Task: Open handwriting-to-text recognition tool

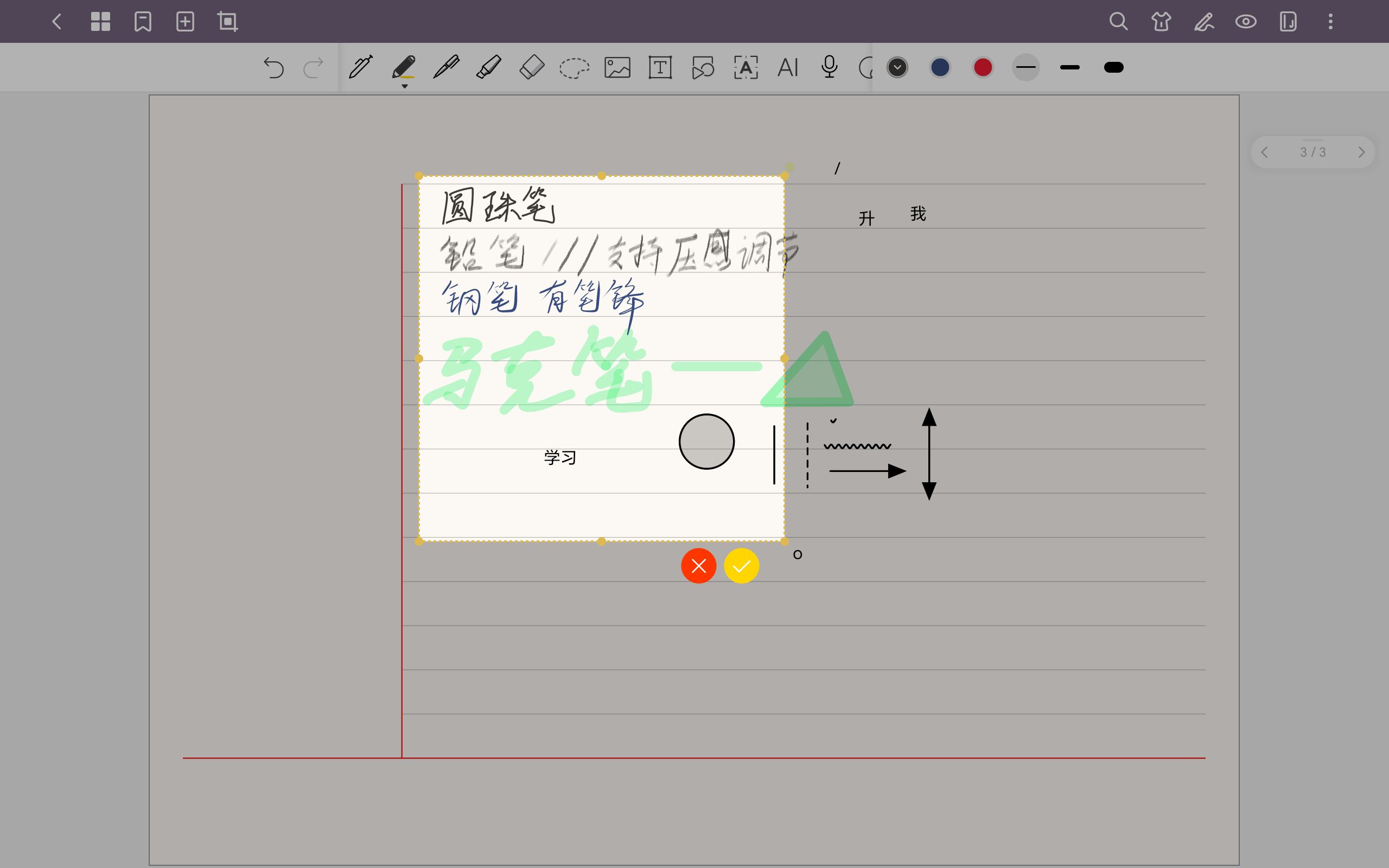Action: point(746,67)
